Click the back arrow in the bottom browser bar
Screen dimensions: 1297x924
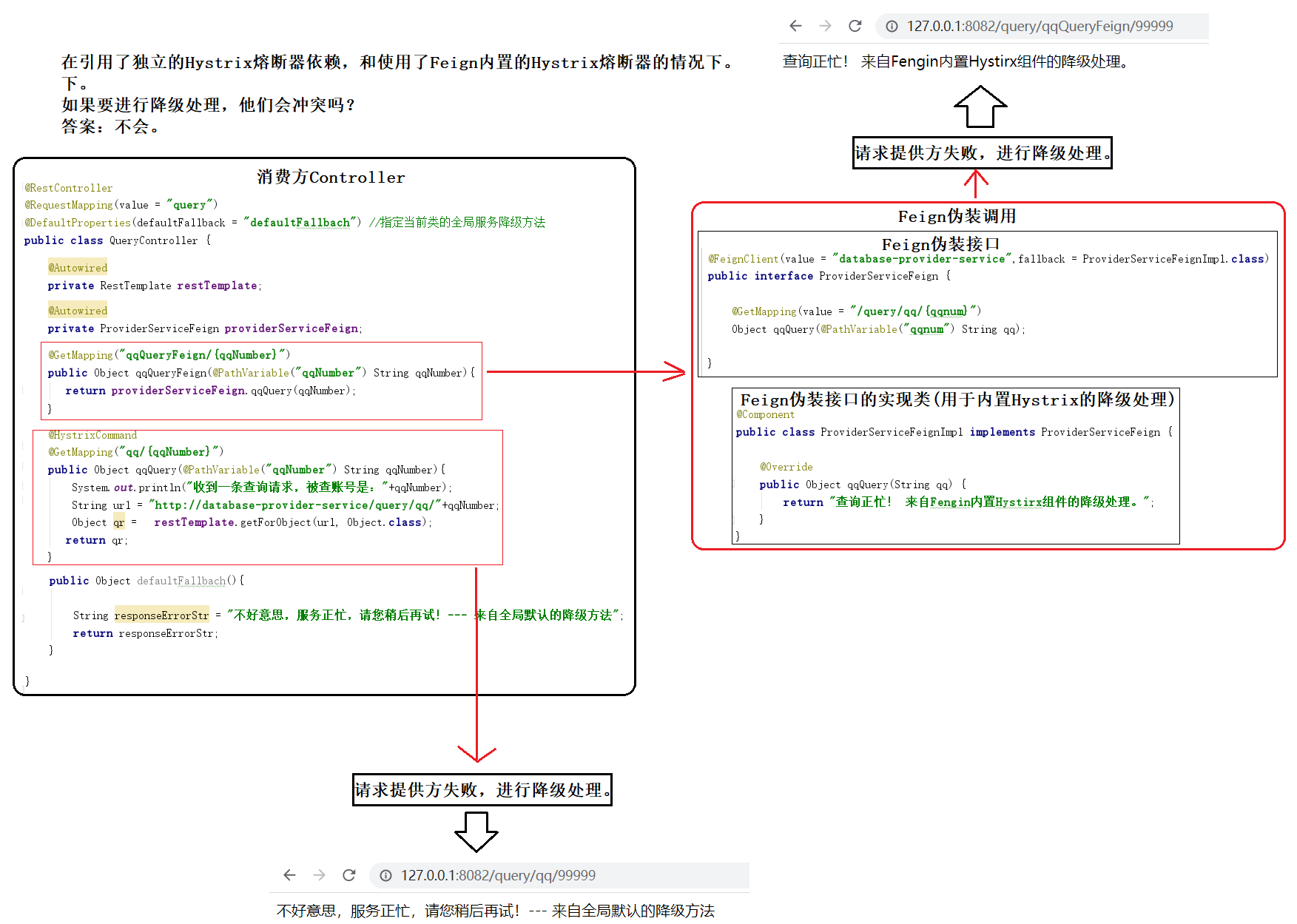[289, 875]
